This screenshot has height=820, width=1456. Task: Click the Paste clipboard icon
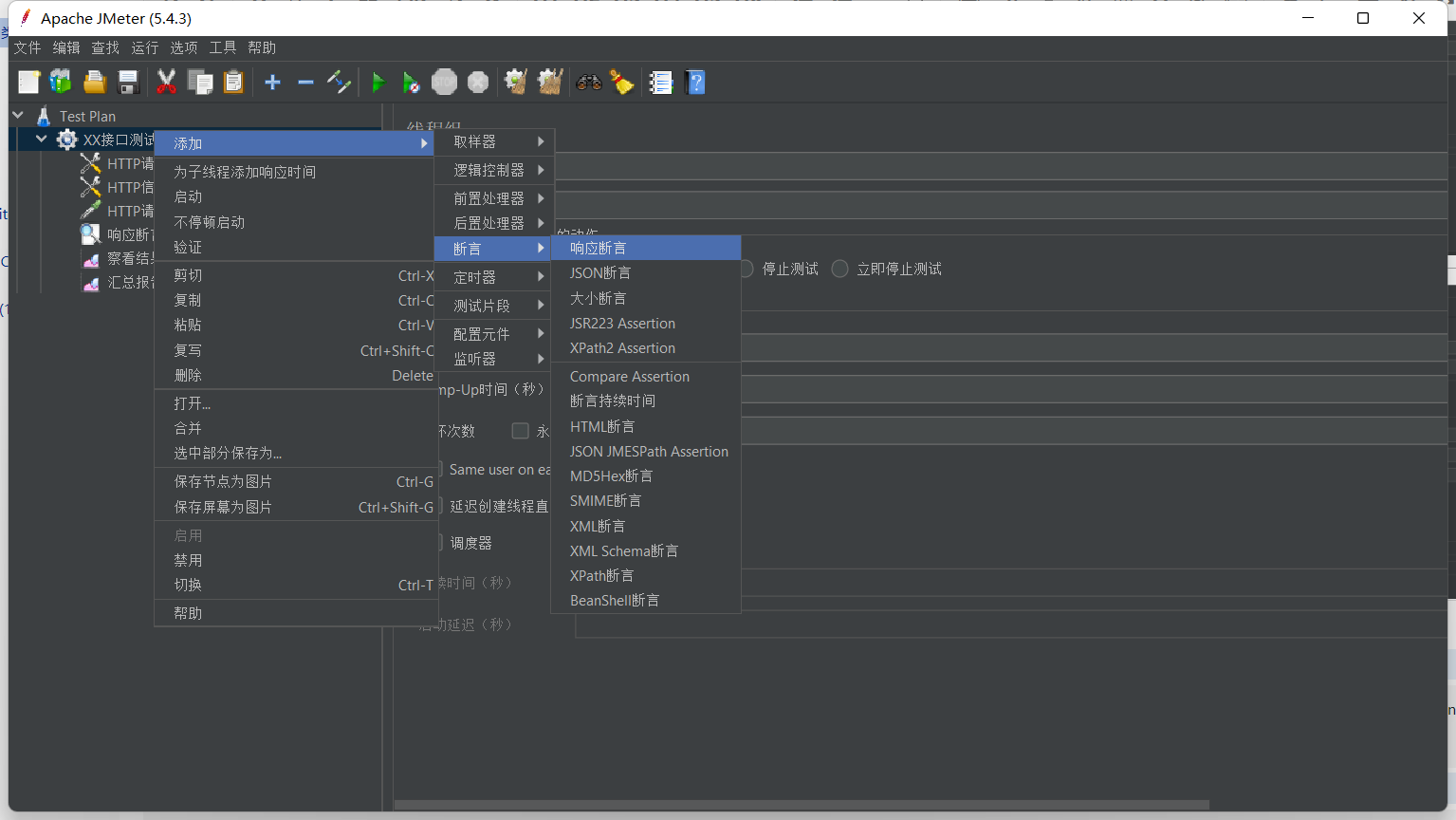233,83
